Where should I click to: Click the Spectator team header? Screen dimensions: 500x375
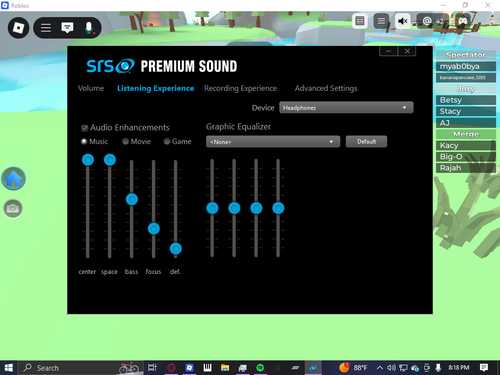(x=466, y=55)
